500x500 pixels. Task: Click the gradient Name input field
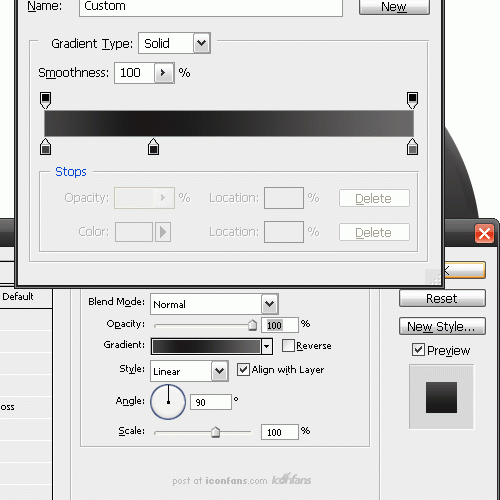(x=211, y=7)
